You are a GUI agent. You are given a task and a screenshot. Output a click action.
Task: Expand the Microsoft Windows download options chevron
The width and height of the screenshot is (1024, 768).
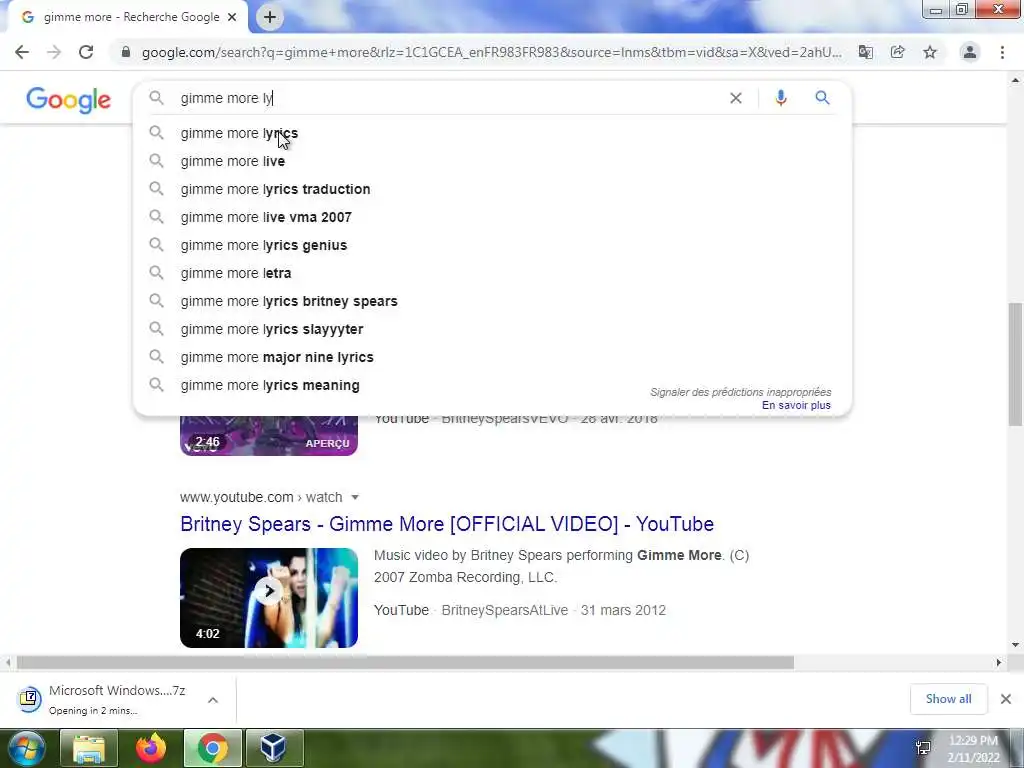[x=213, y=700]
